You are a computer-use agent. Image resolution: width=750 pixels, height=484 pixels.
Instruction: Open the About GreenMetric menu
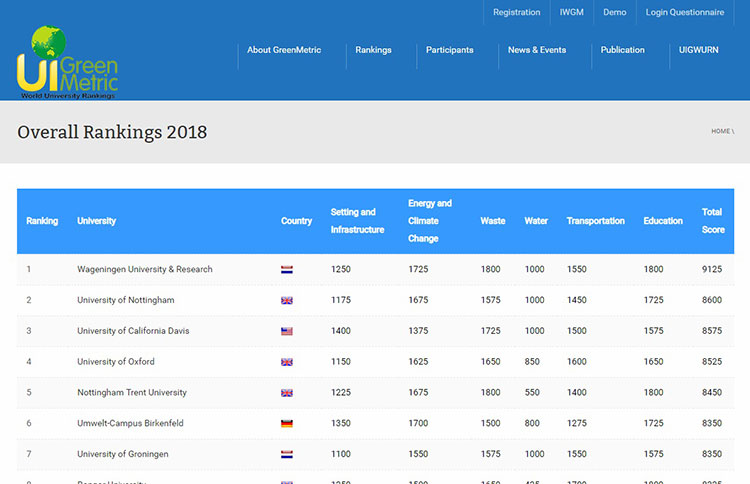(284, 50)
